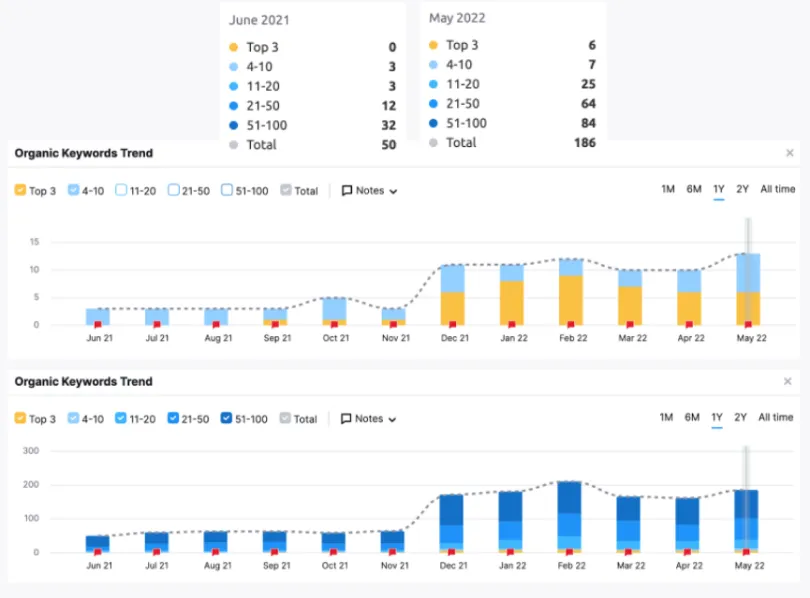The height and width of the screenshot is (598, 810).
Task: Click the 51-100 row in June 2021 tooltip
Action: tap(313, 125)
